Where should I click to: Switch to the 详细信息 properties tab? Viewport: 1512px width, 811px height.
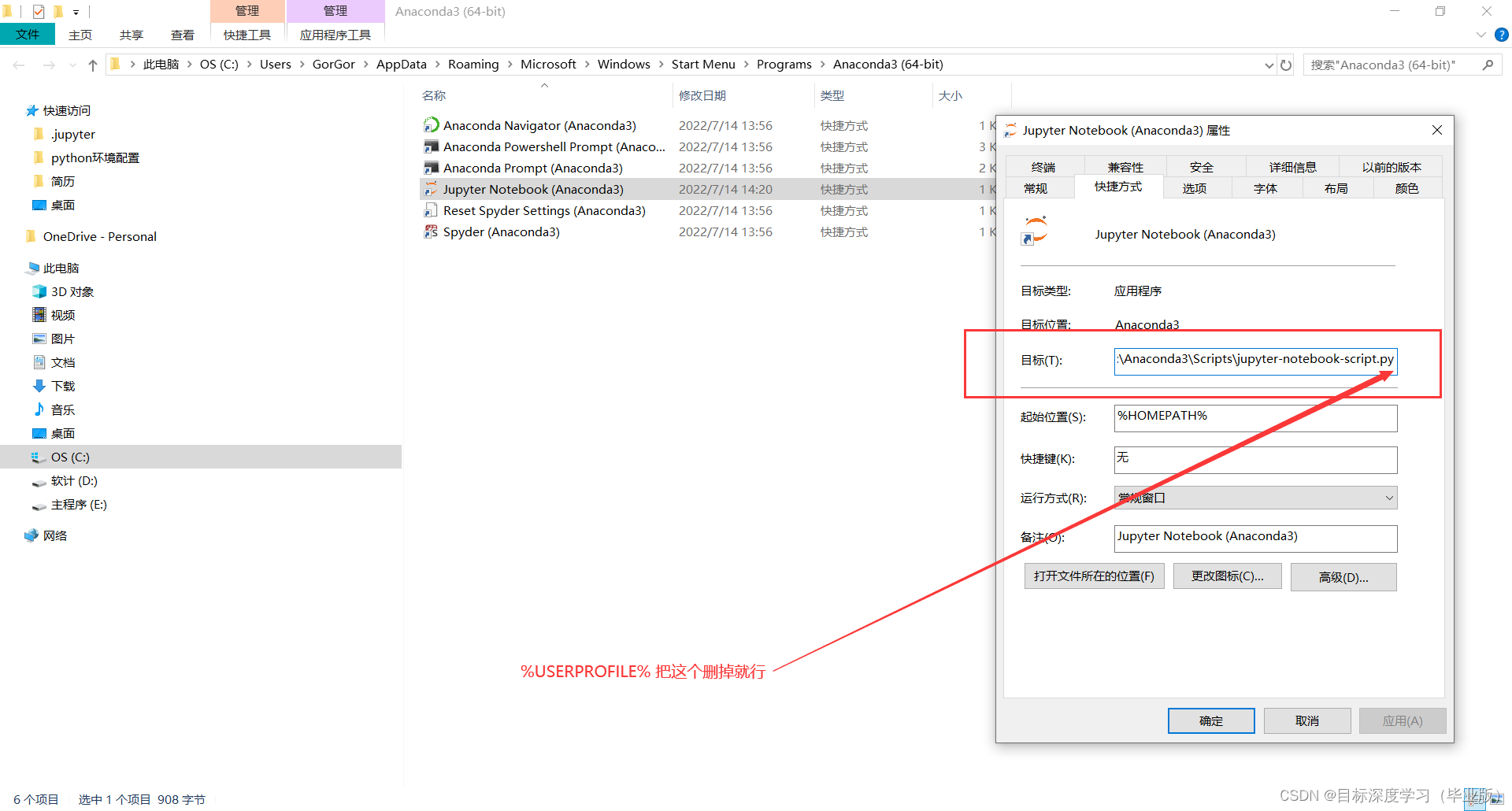(1292, 167)
